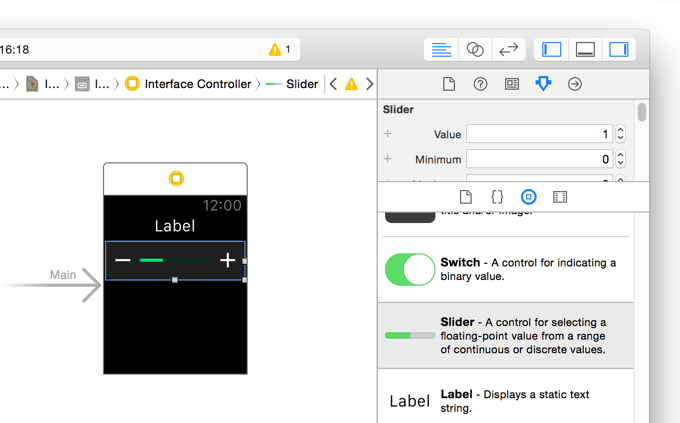The width and height of the screenshot is (680, 423).
Task: Show the Code Snippet library
Action: coord(497,197)
